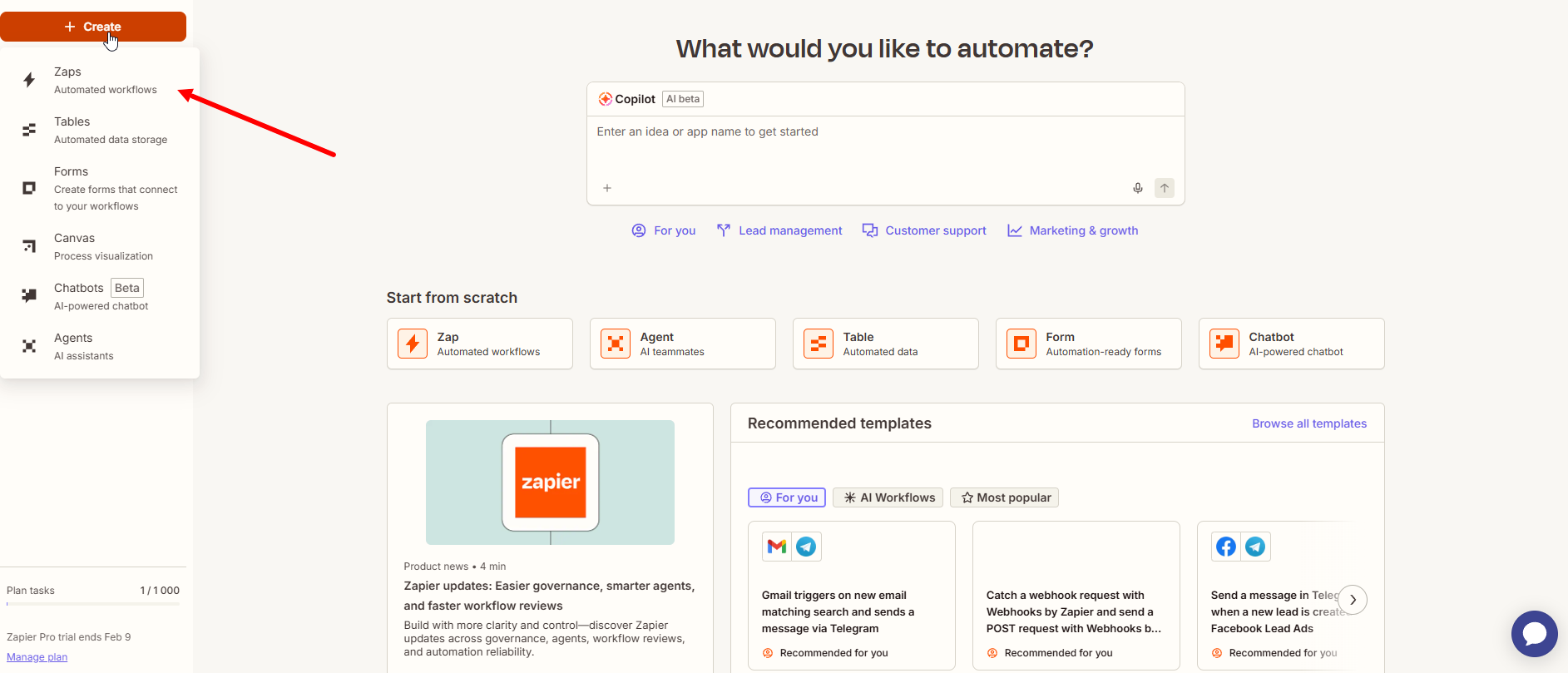Click the Zap lightning icon card
1568x673 pixels.
[x=413, y=344]
